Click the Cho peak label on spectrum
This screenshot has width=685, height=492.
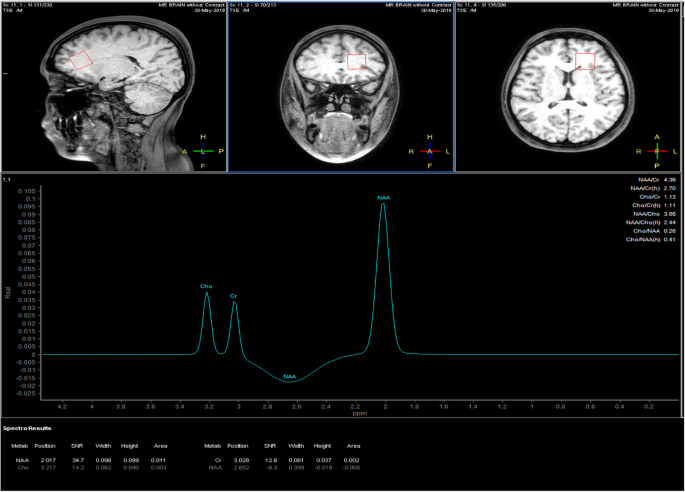click(x=206, y=286)
